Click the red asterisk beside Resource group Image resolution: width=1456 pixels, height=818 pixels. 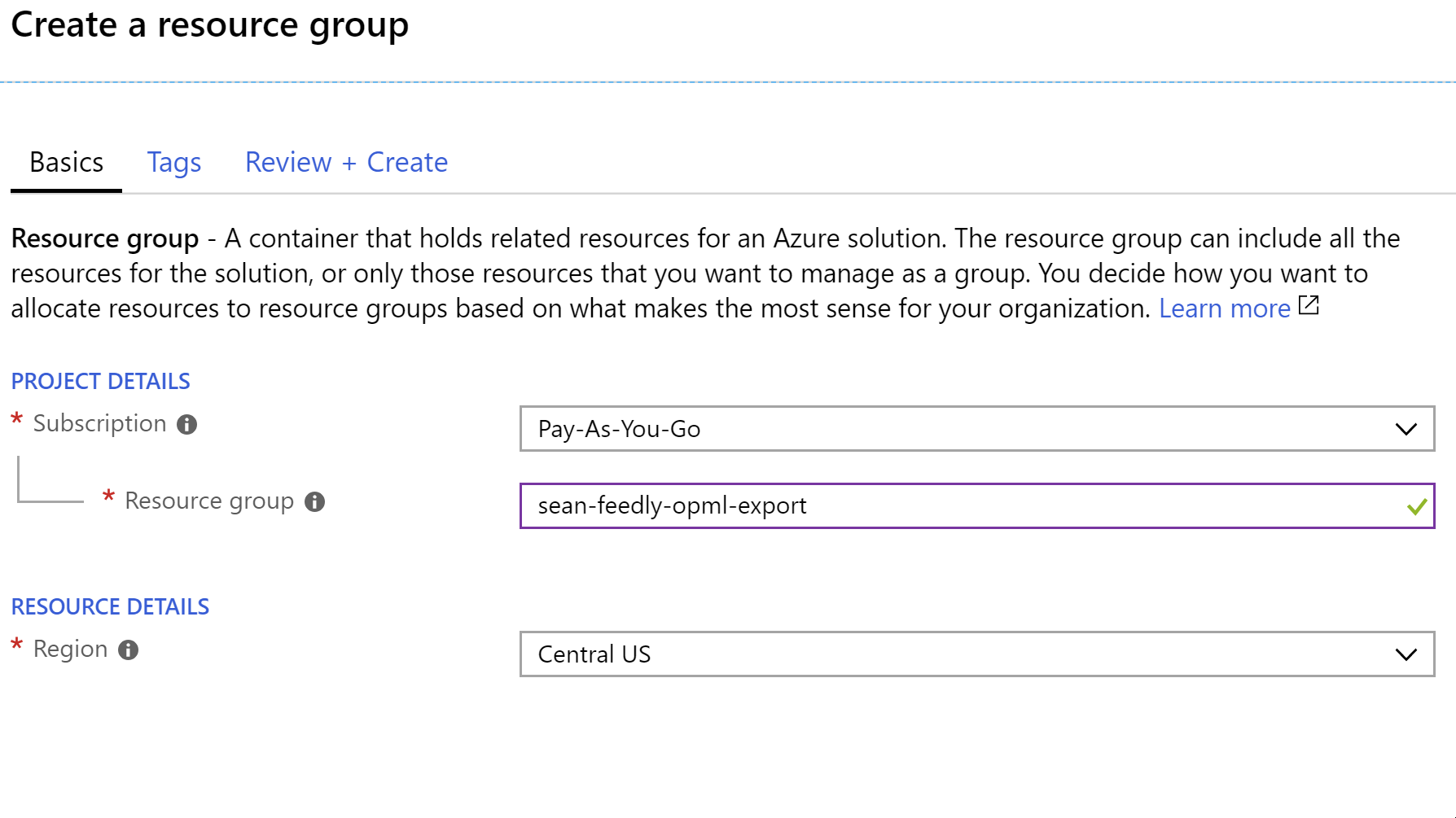coord(108,496)
